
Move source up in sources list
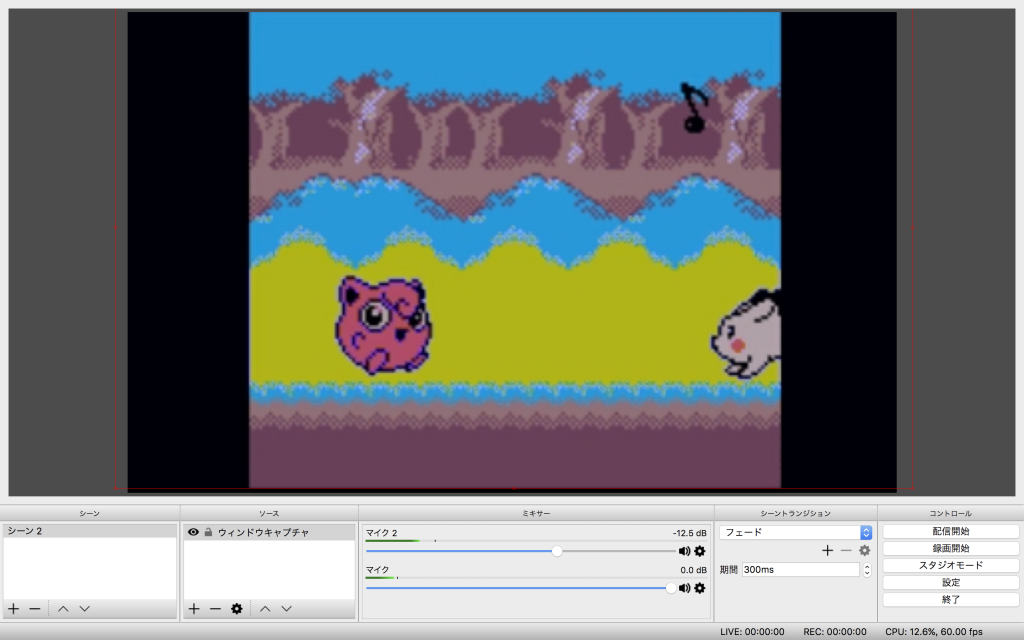click(264, 609)
